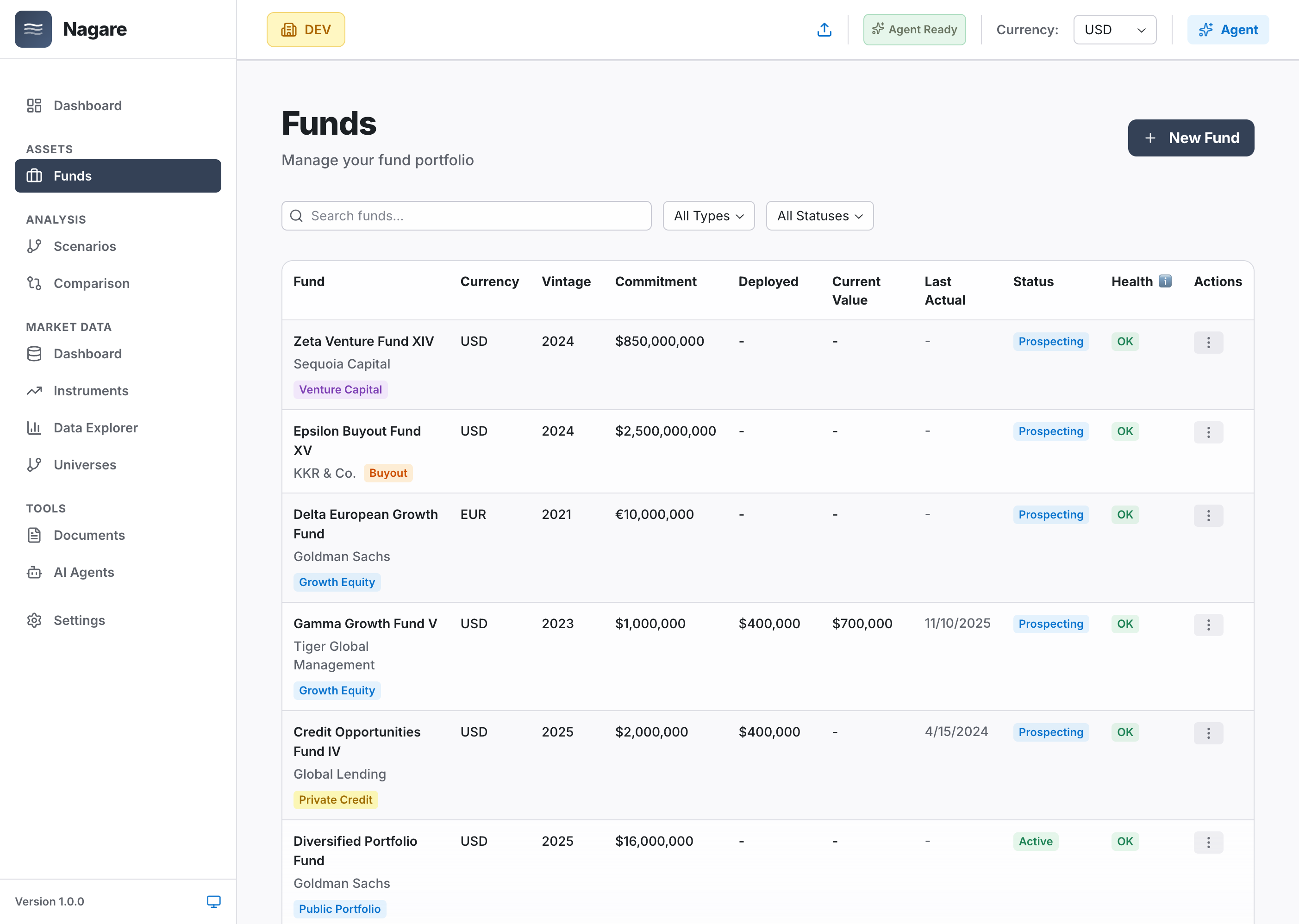1299x924 pixels.
Task: Open Data Explorer from the sidebar
Action: point(95,428)
